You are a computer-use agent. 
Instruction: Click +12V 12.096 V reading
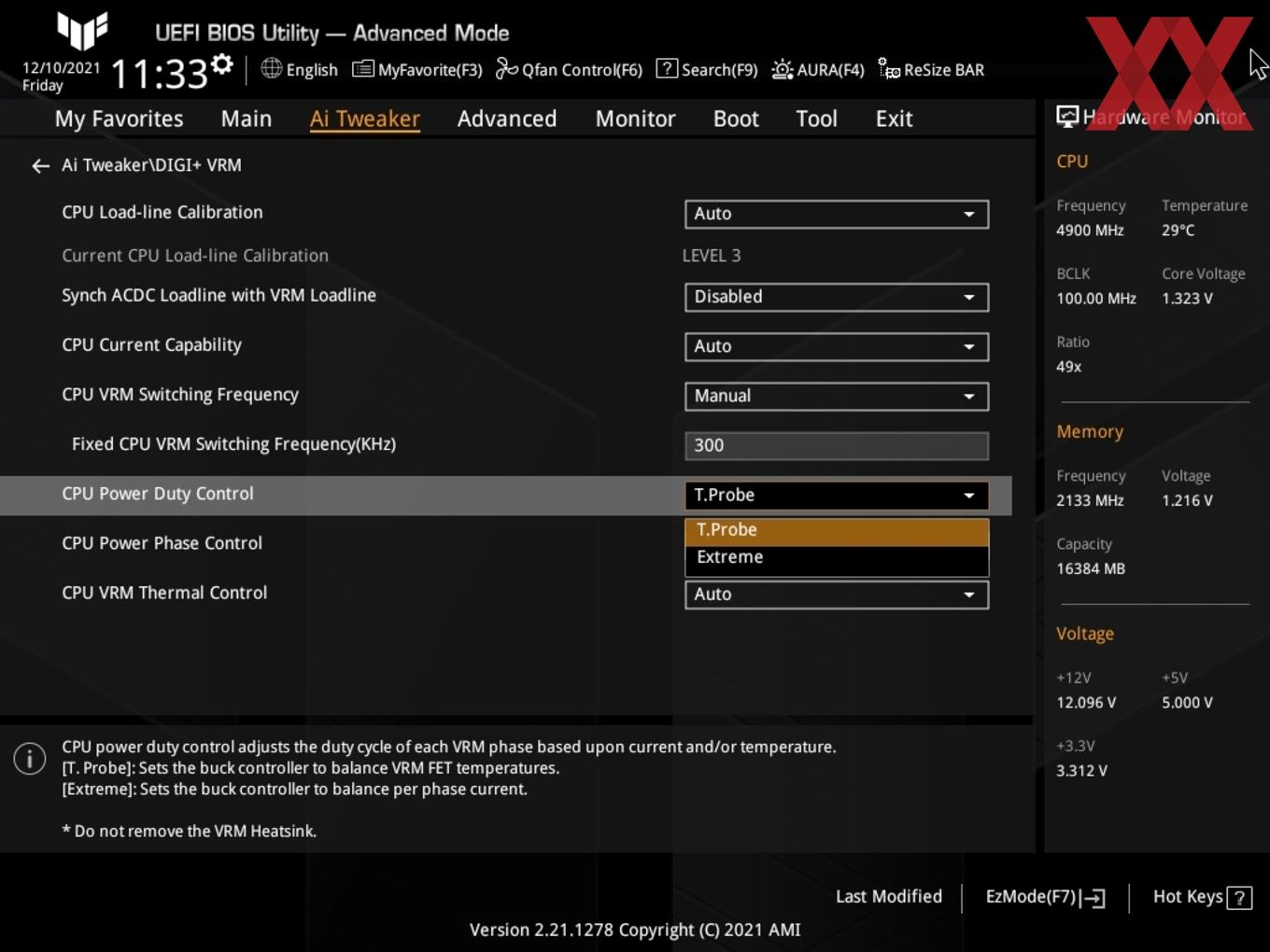pyautogui.click(x=1086, y=703)
